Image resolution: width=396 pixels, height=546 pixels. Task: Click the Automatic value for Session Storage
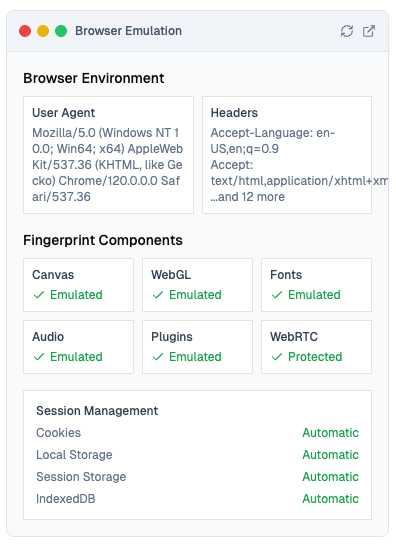coord(331,477)
